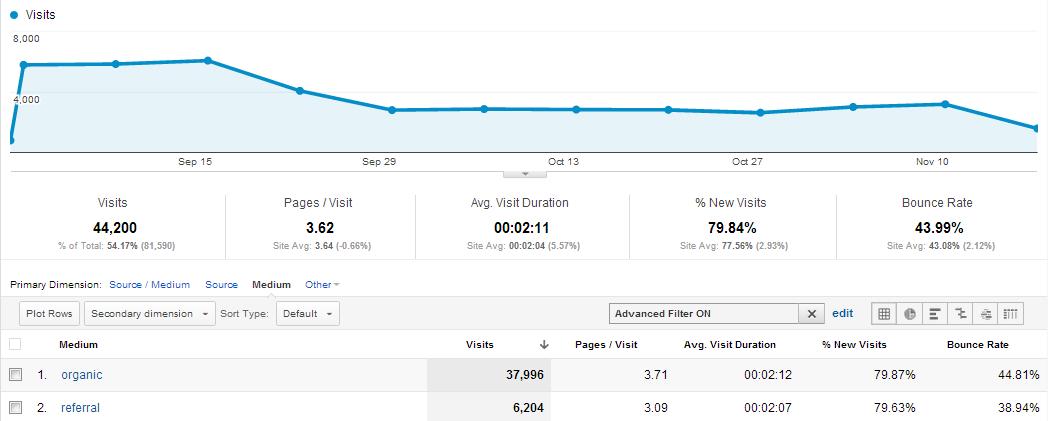Select the Performance bar view icon
The width and height of the screenshot is (1048, 421).
click(935, 314)
